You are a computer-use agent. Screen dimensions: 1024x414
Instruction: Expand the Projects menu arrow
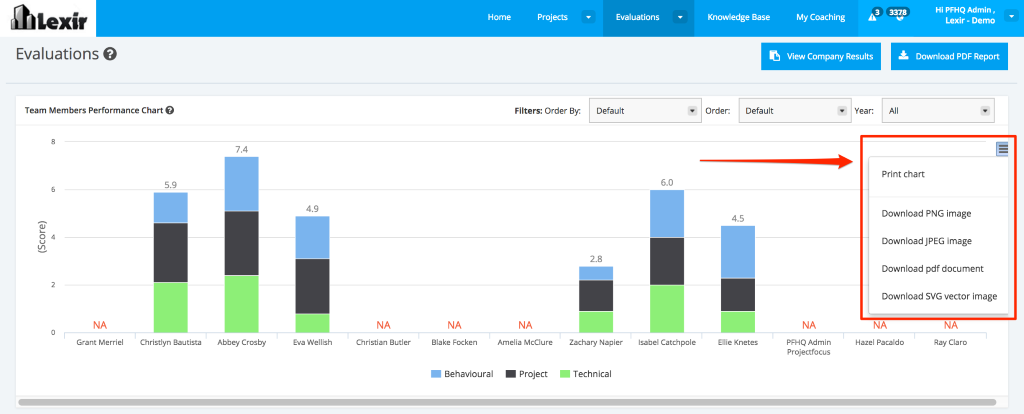coord(588,18)
